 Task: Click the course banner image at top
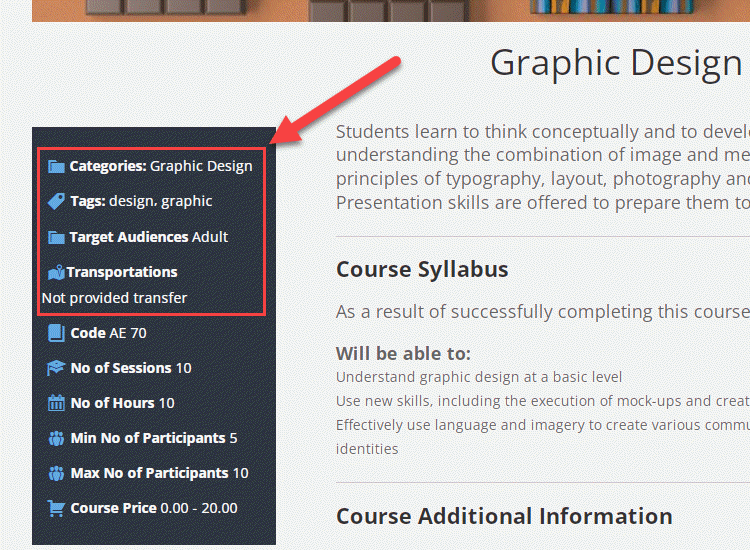point(390,10)
